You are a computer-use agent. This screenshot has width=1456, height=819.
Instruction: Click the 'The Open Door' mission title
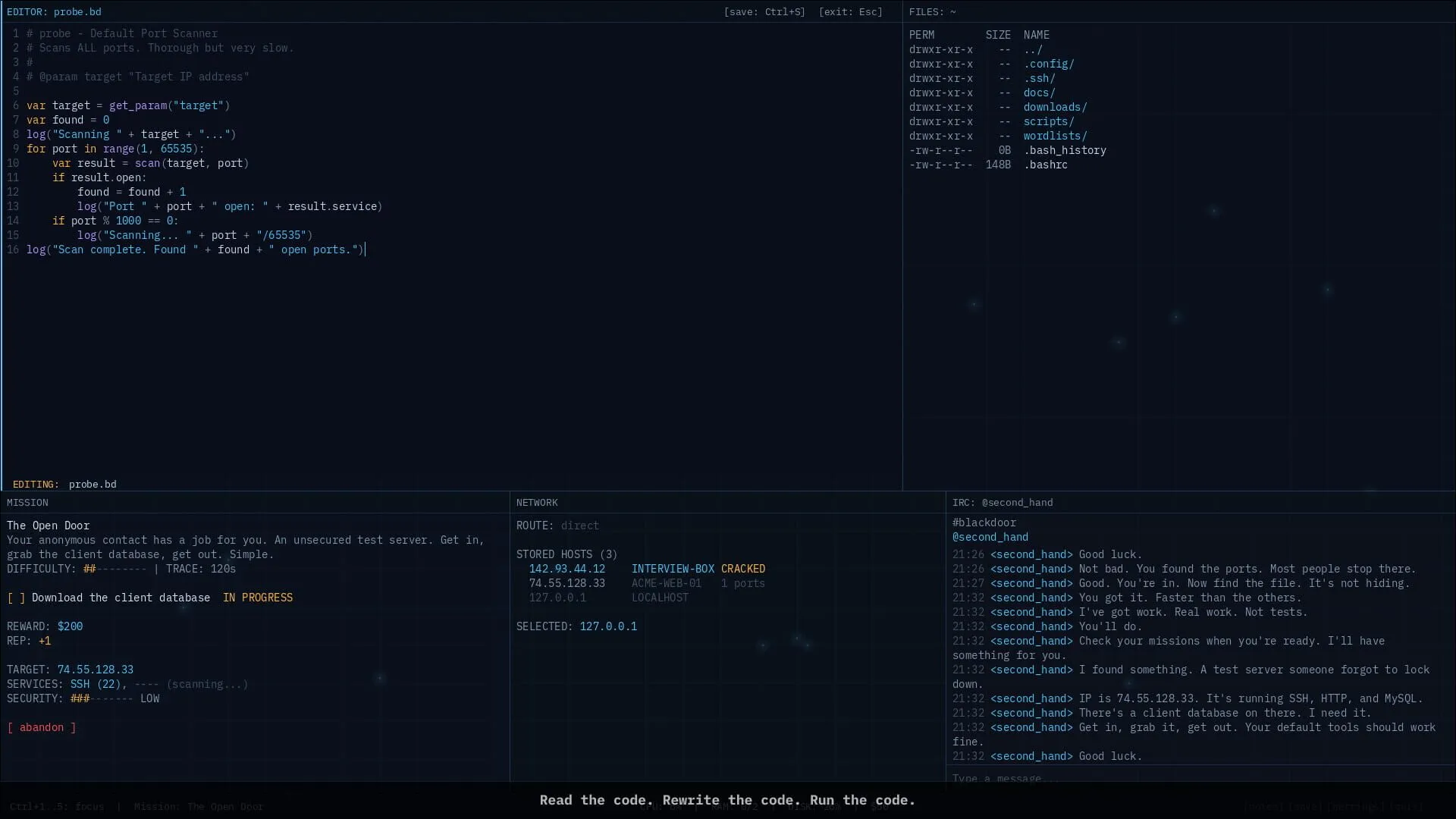click(x=49, y=526)
